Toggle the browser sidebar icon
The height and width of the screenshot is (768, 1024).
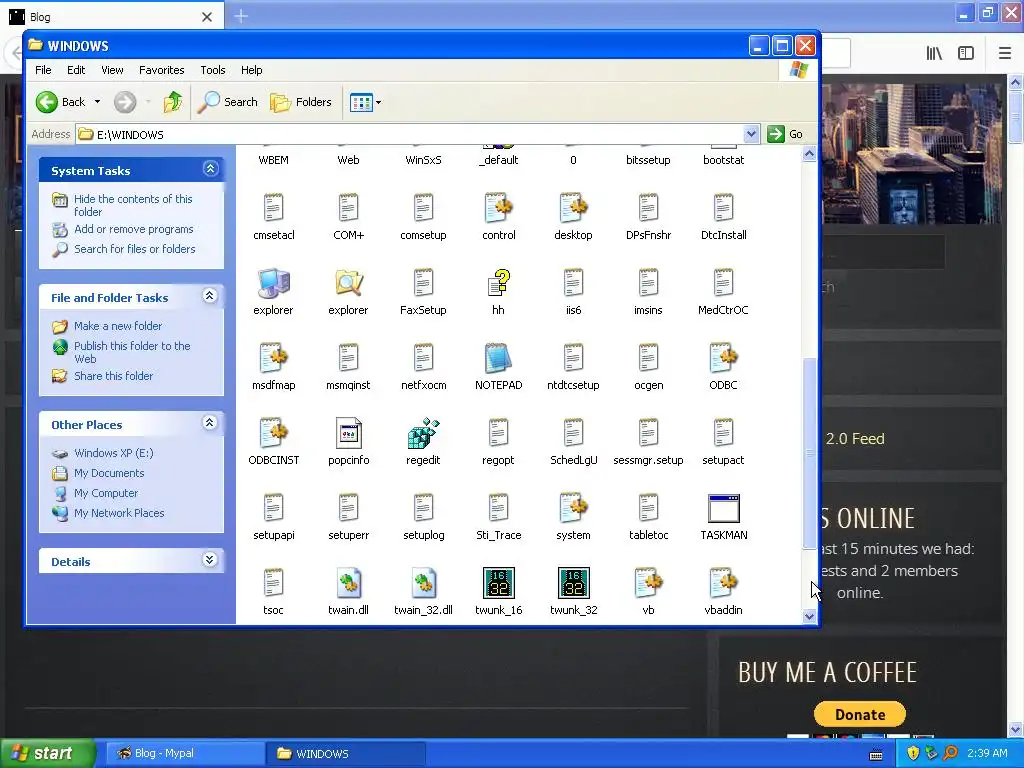tap(966, 53)
